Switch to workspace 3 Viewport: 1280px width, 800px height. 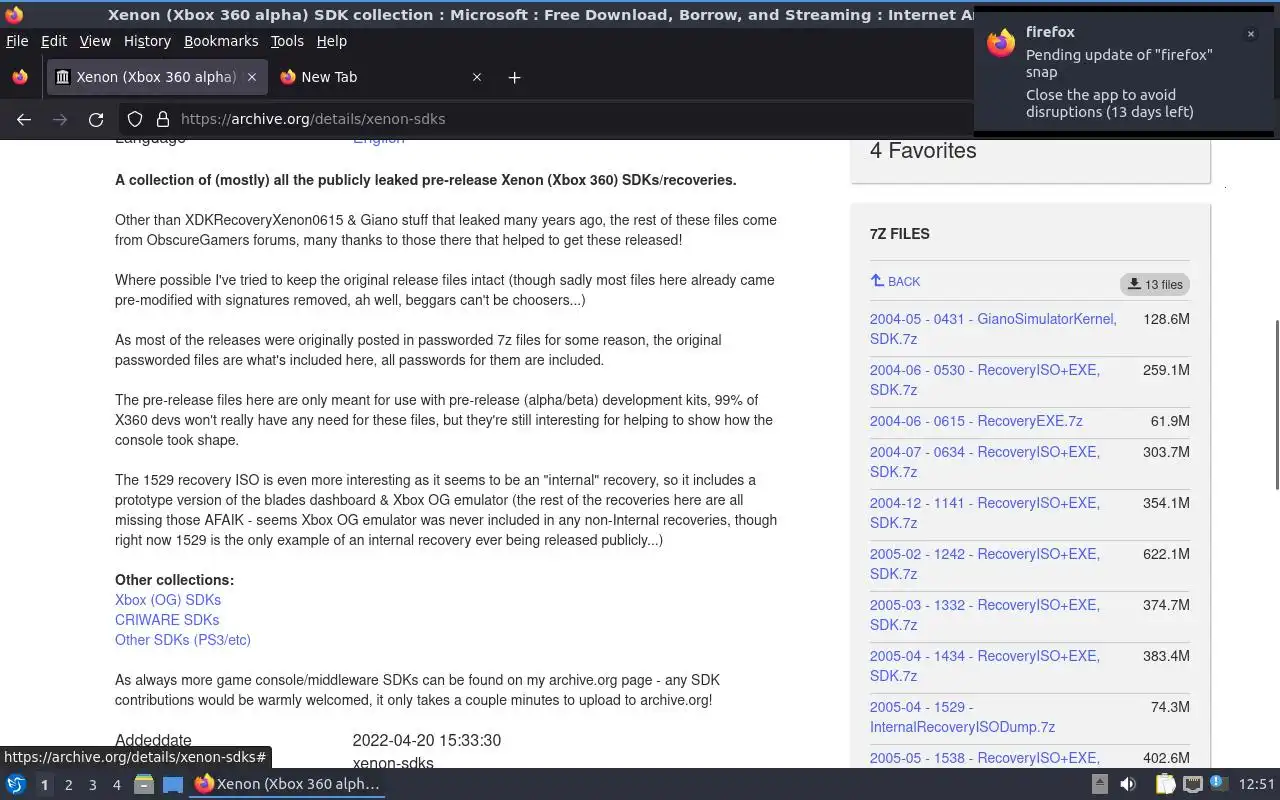(x=92, y=785)
